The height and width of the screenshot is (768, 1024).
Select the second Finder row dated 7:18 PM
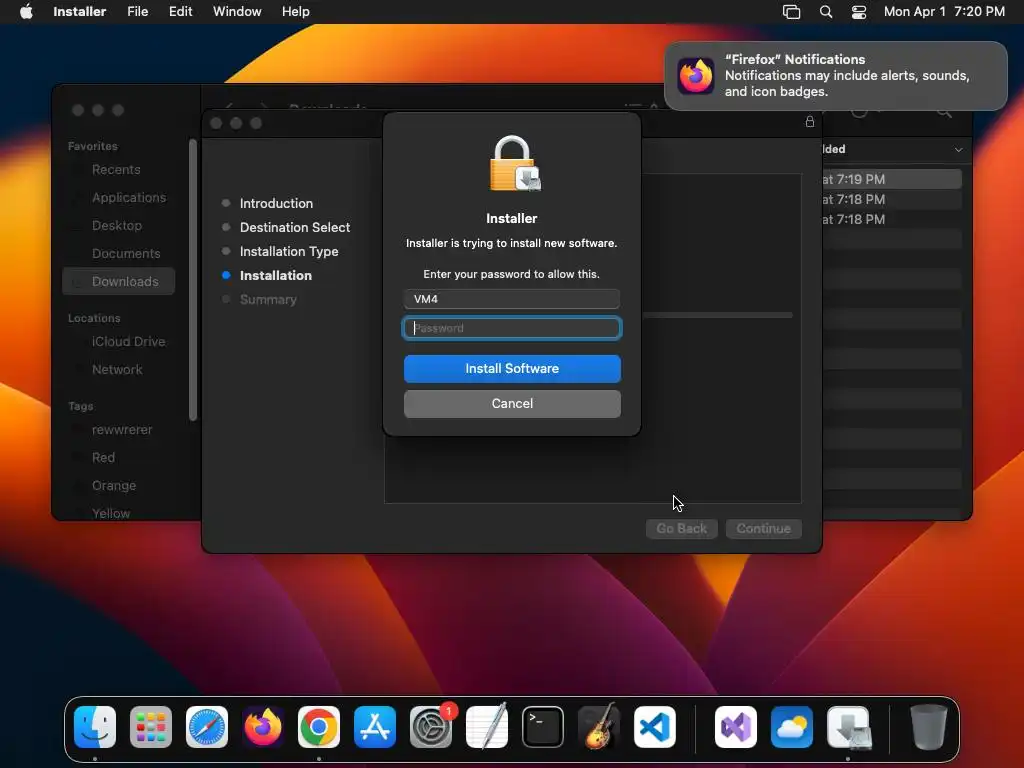click(x=891, y=199)
